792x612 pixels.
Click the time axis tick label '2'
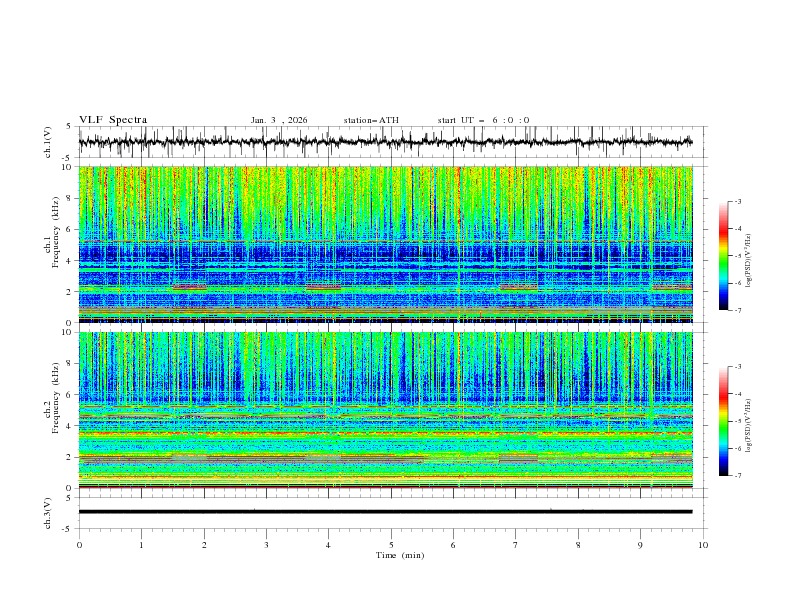pos(204,545)
